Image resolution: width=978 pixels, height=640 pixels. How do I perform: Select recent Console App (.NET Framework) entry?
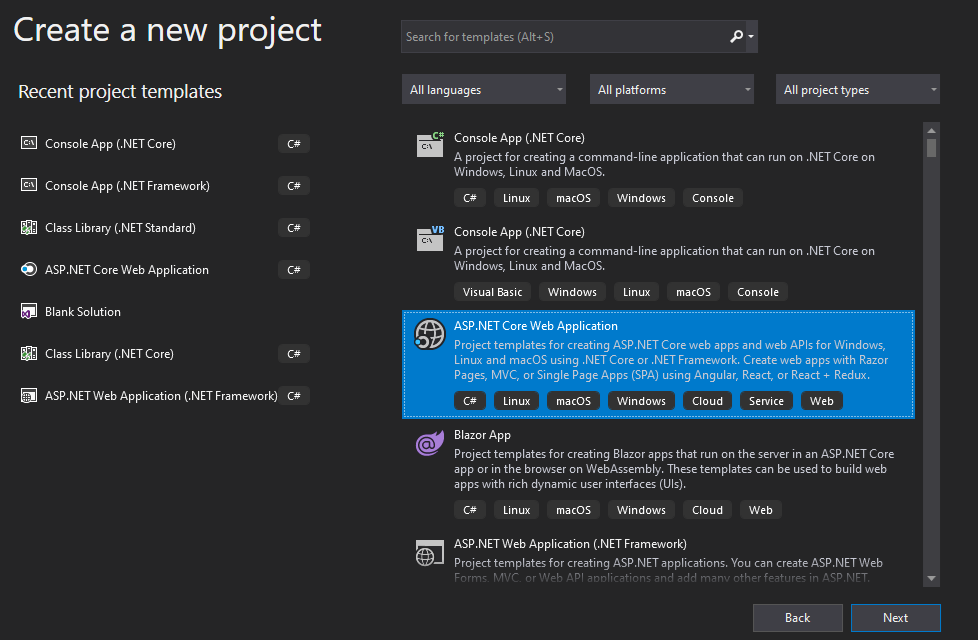(x=165, y=185)
